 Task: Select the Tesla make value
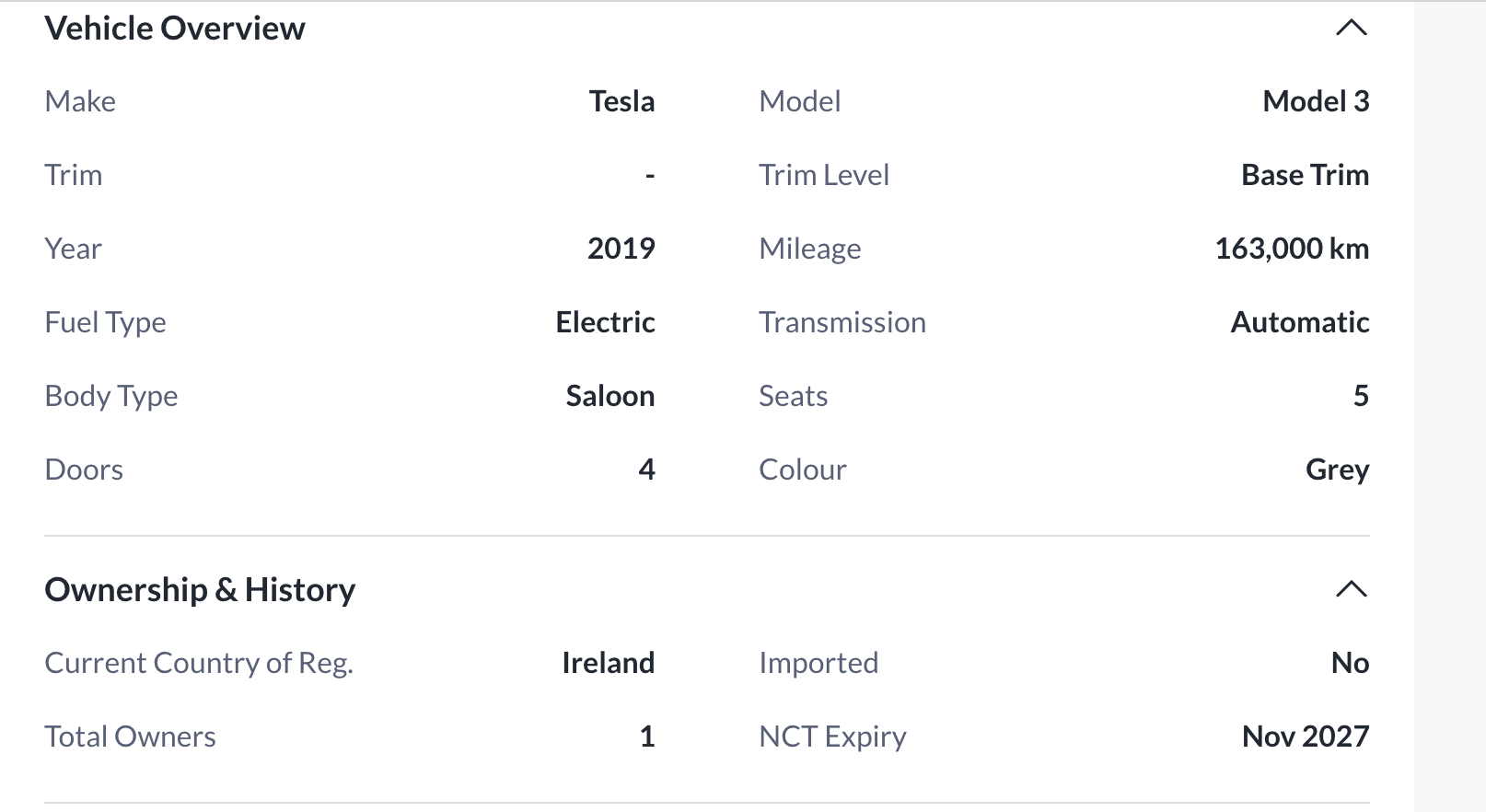621,101
